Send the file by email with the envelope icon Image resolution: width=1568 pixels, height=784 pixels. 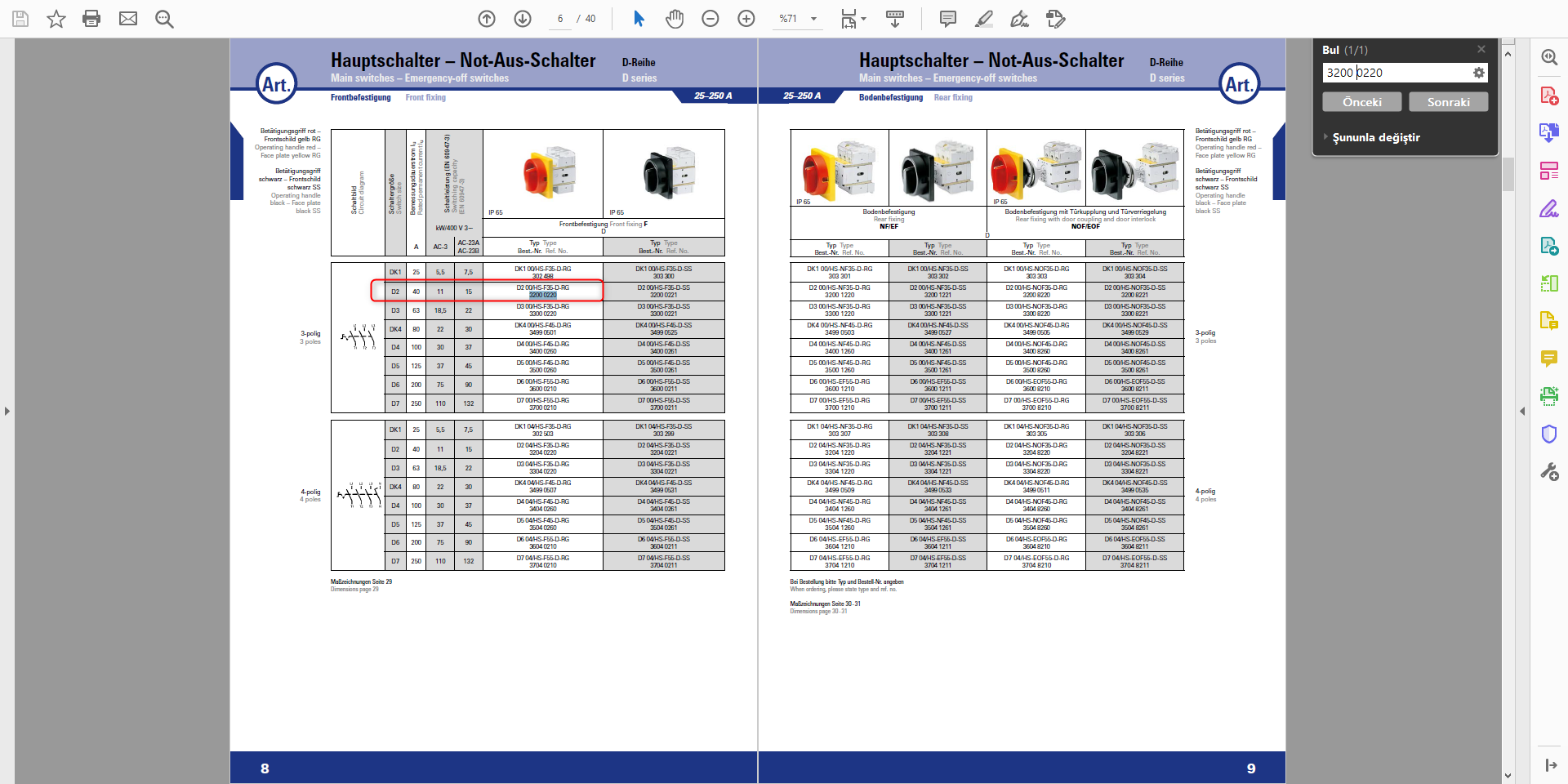[128, 19]
